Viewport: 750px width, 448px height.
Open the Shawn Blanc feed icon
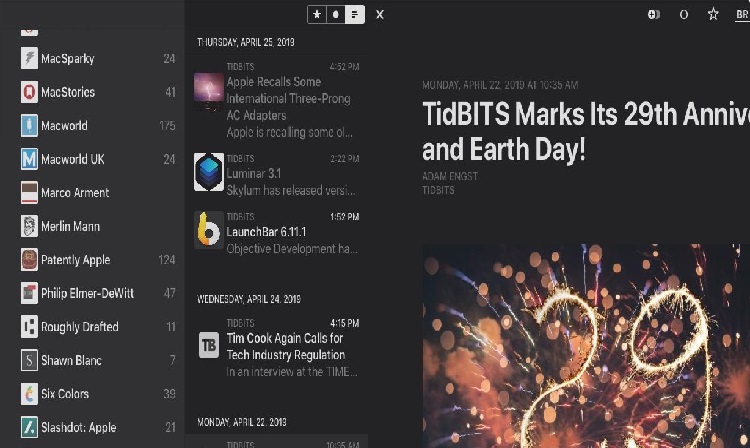(x=29, y=360)
